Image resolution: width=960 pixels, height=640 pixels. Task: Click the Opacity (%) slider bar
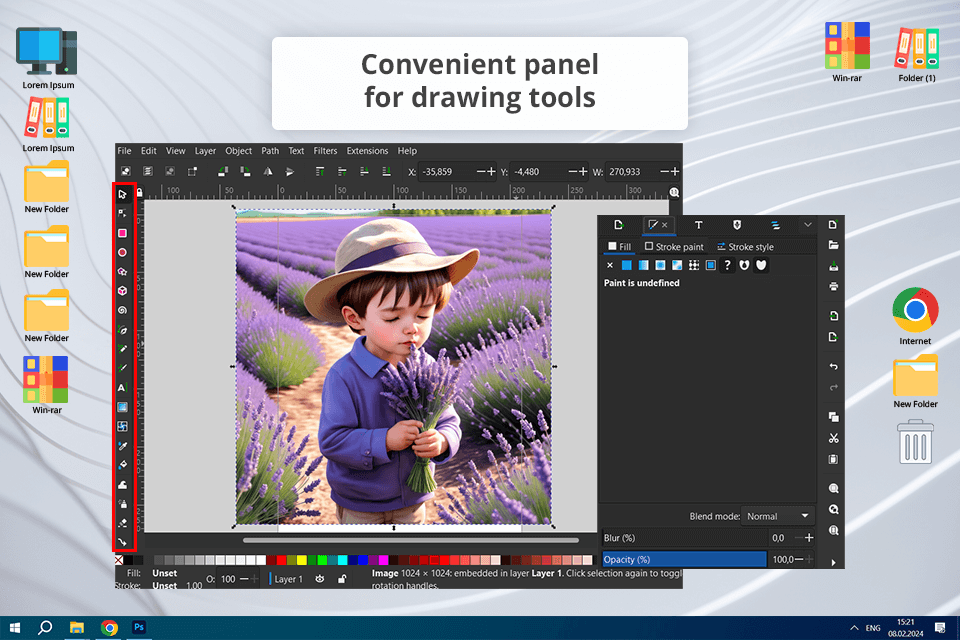[x=684, y=559]
